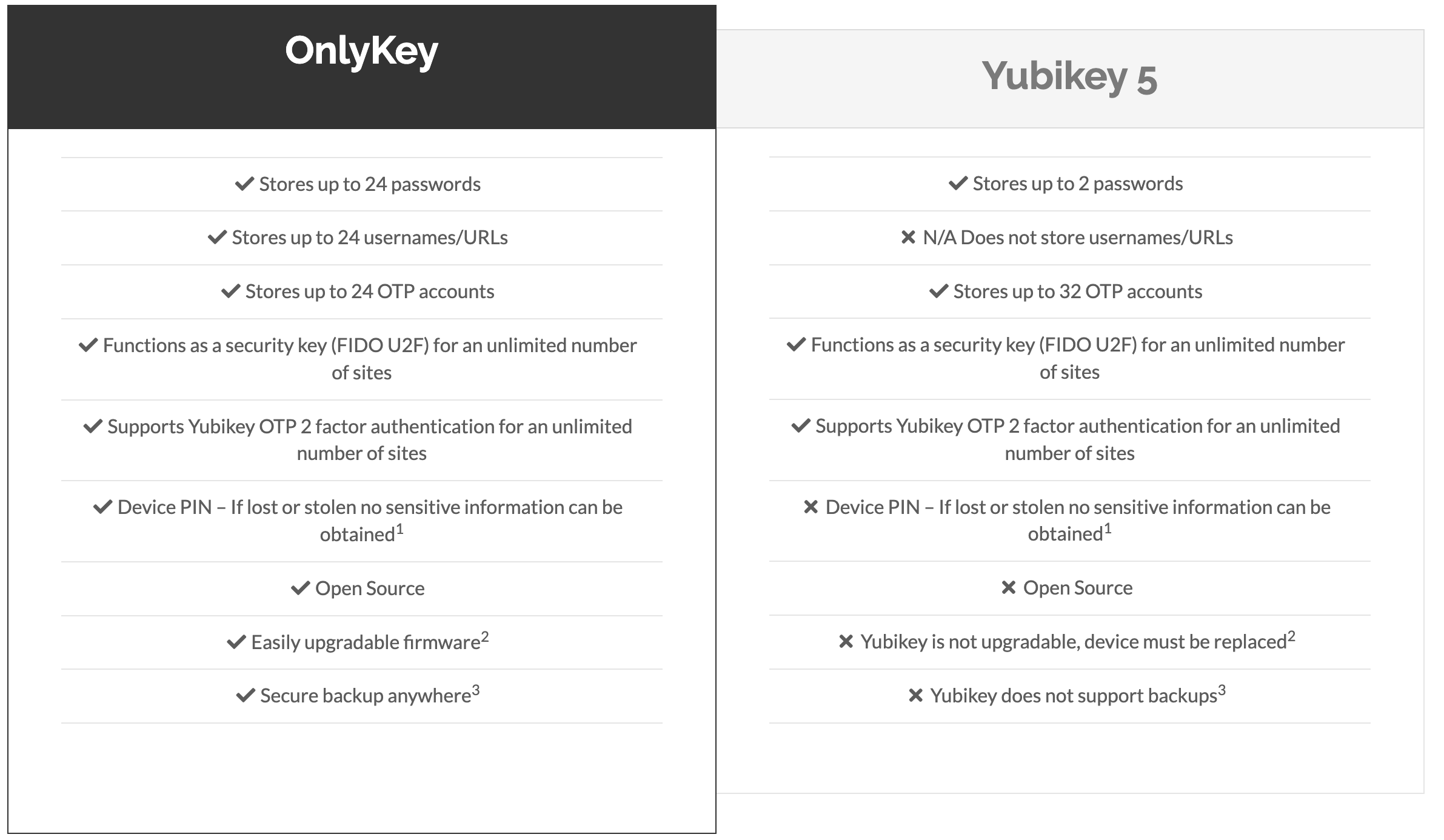The height and width of the screenshot is (840, 1444).
Task: Click the checkmark next to OnlyKey's "Open Source"
Action: [300, 588]
